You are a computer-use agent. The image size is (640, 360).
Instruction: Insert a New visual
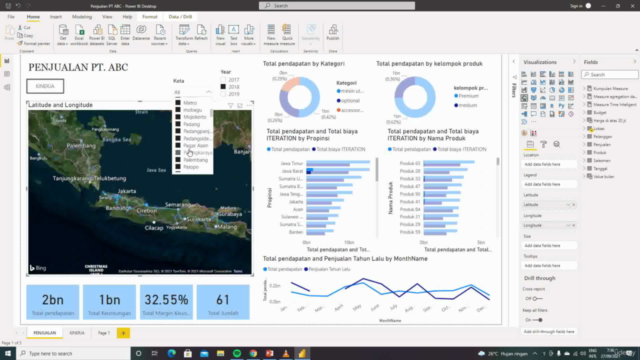pyautogui.click(x=220, y=35)
